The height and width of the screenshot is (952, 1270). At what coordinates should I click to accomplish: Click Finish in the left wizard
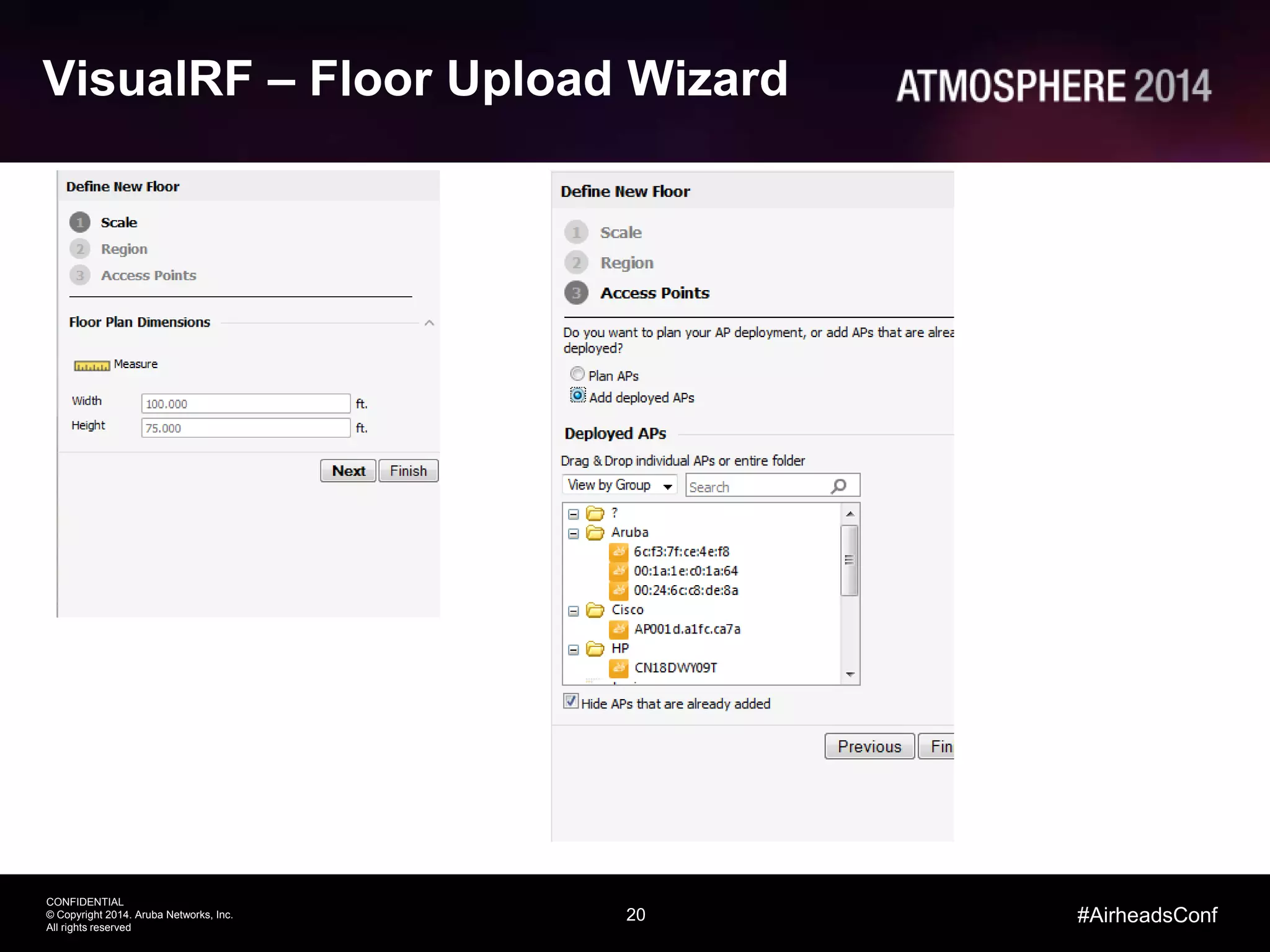point(408,470)
